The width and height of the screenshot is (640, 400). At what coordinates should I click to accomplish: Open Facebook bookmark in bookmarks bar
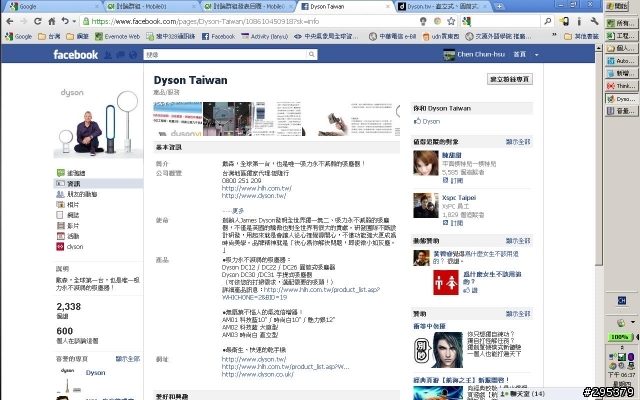point(219,36)
